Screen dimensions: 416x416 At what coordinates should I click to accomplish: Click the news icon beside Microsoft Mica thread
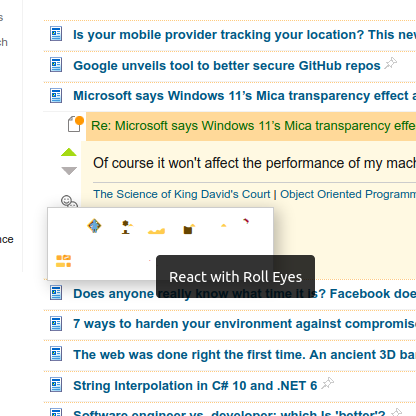click(x=56, y=96)
